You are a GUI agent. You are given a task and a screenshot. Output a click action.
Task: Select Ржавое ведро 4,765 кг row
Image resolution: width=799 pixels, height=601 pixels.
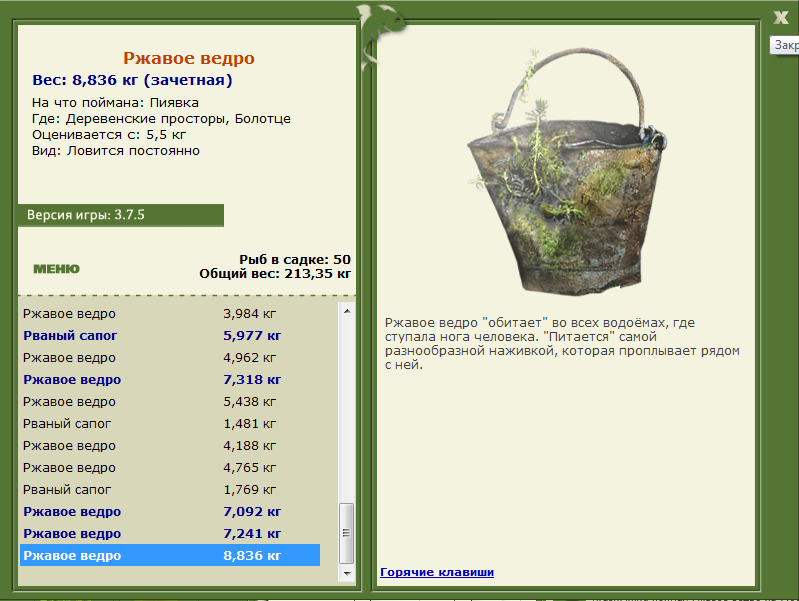click(170, 467)
